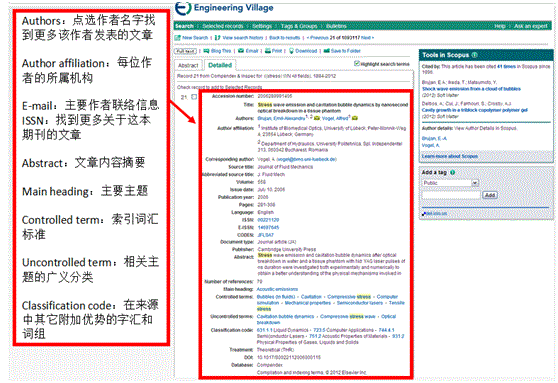Click author Vogel, Alfred link
The width and height of the screenshot is (558, 383).
pos(336,119)
